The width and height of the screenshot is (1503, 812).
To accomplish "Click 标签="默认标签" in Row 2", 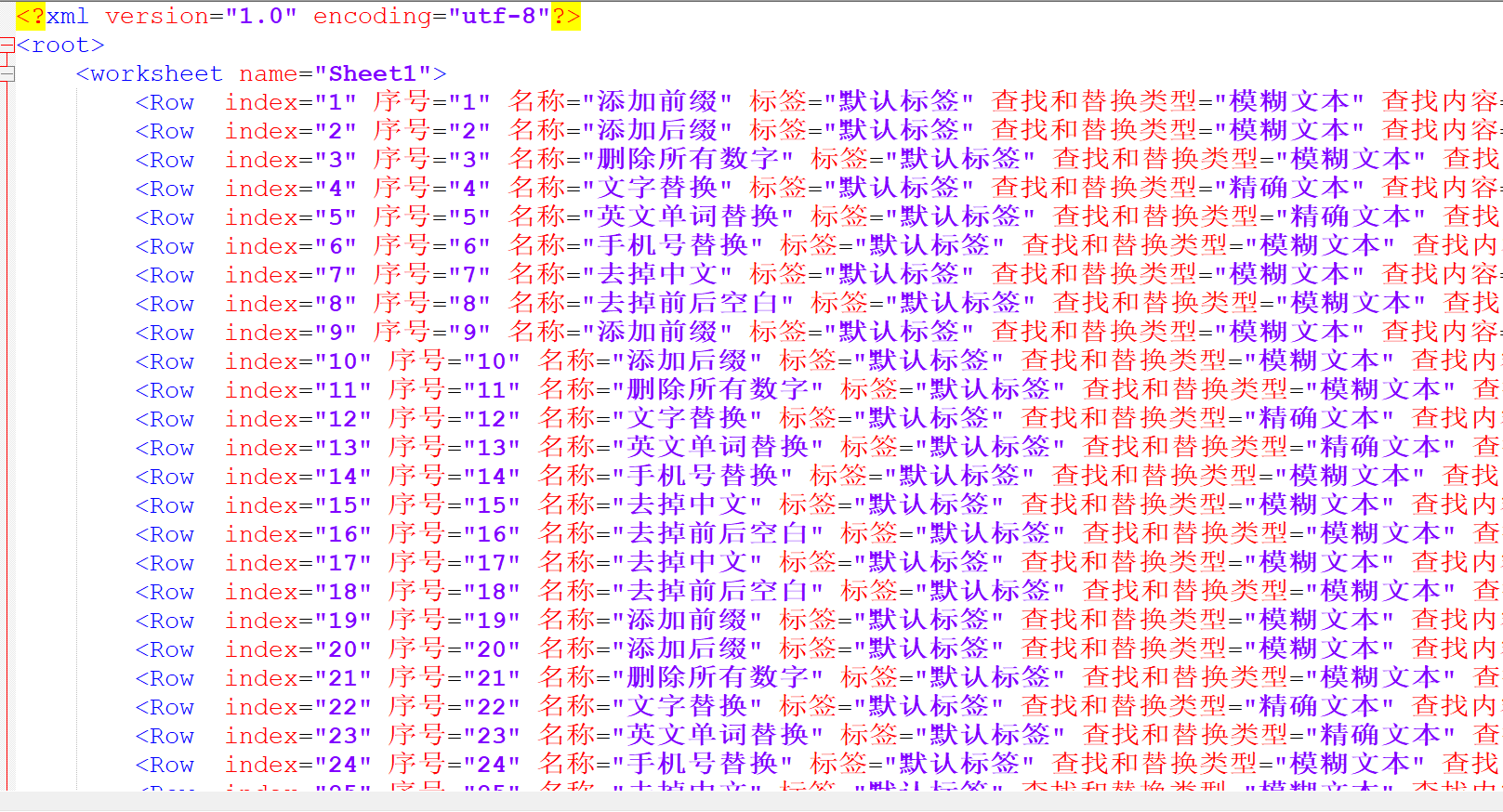I will click(862, 132).
